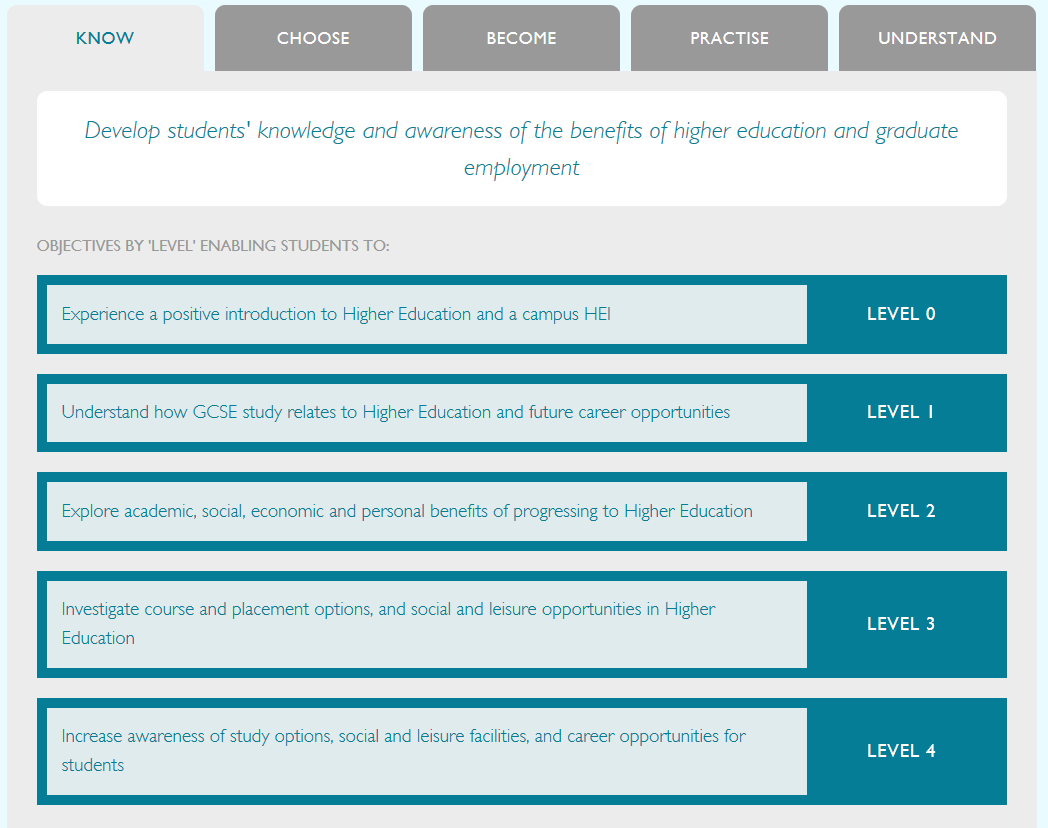Click the word 'employment' in the description

[x=521, y=168]
